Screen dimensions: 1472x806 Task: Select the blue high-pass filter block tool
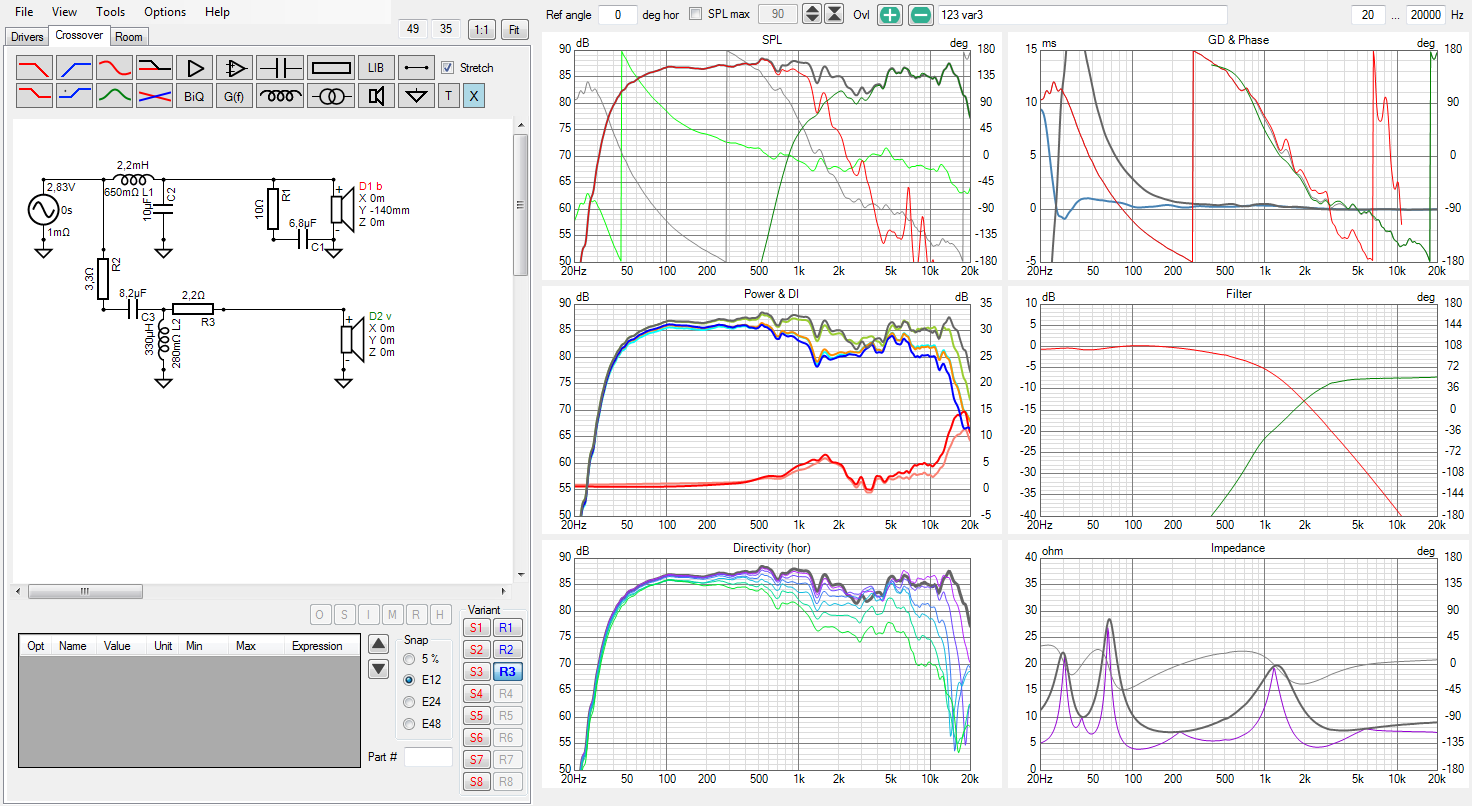tap(75, 68)
